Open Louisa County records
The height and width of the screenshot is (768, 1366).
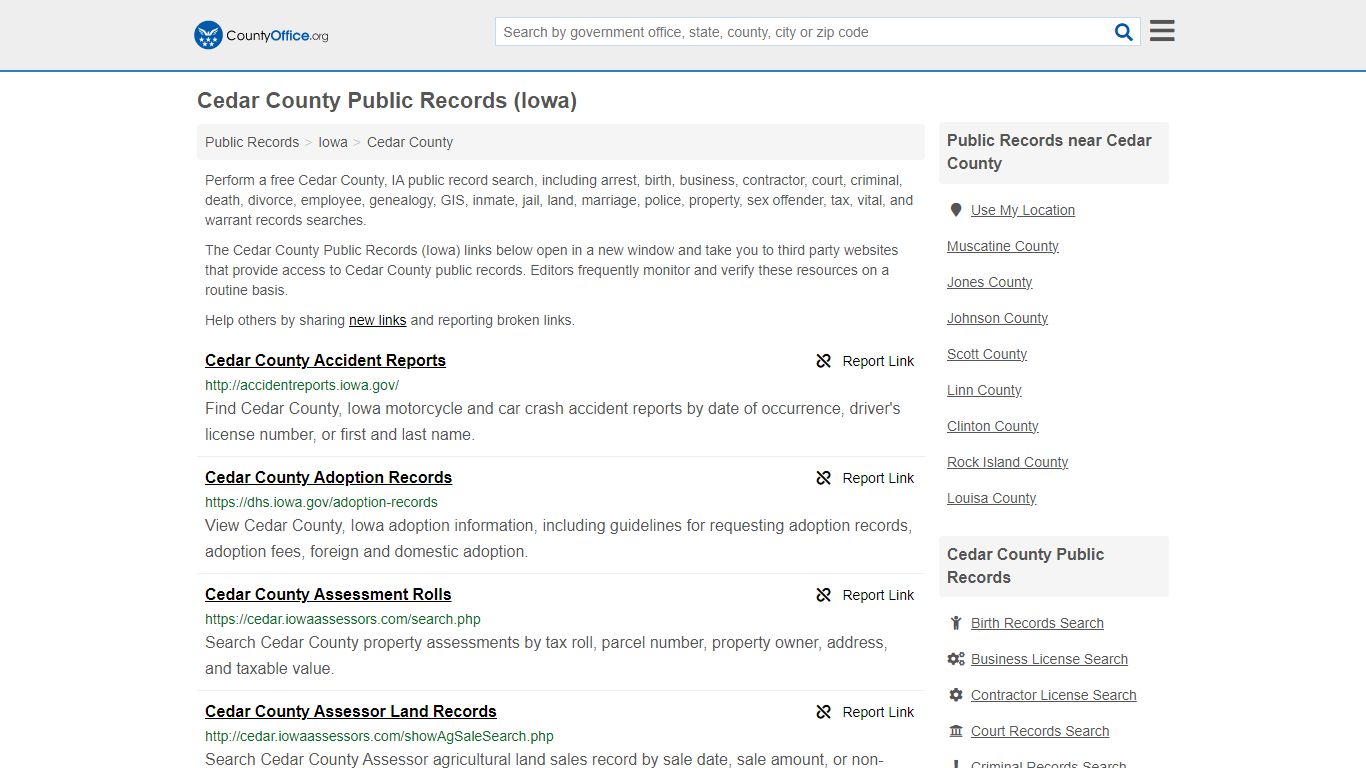click(992, 498)
